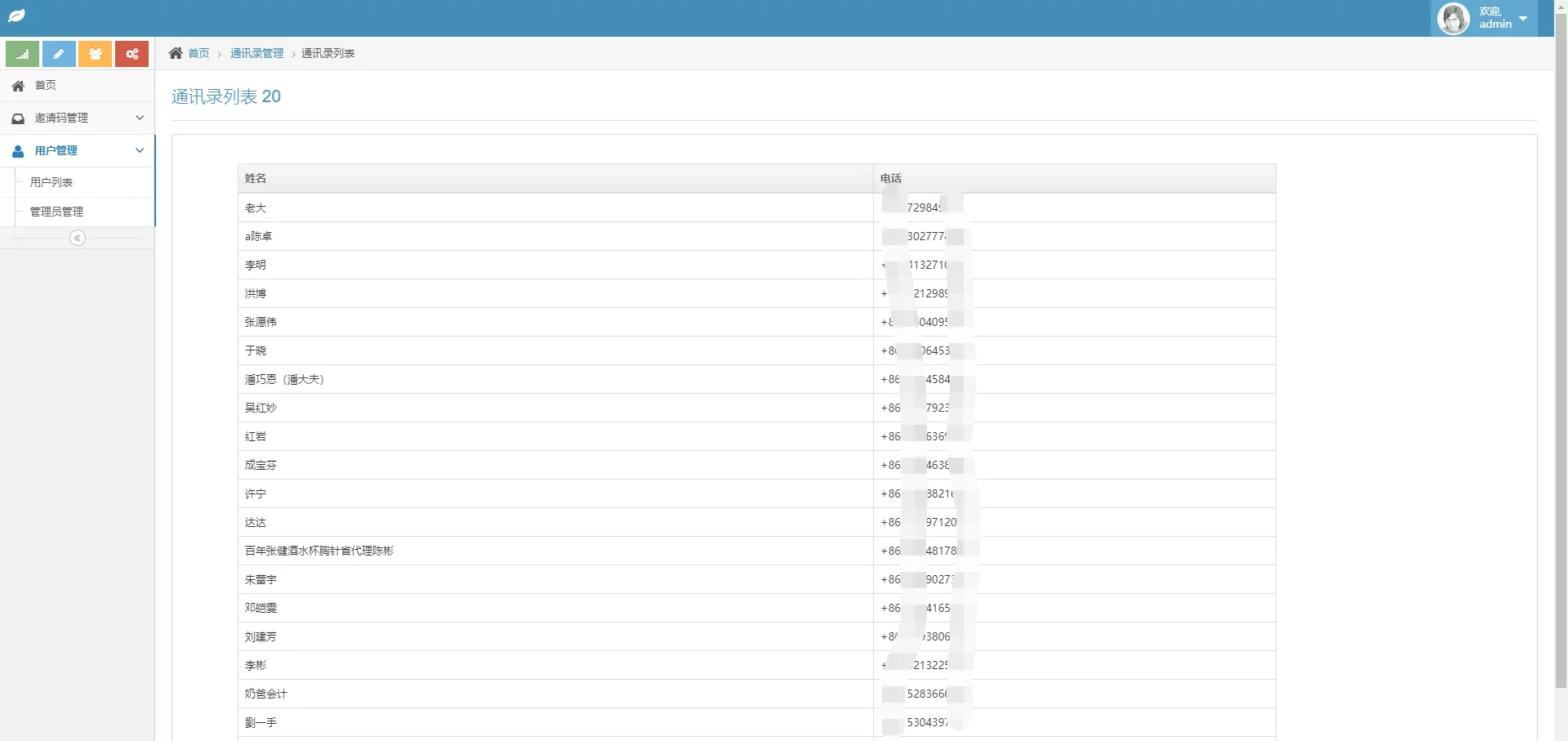Open 首页 in the sidebar menu
The width and height of the screenshot is (1568, 741).
[46, 85]
